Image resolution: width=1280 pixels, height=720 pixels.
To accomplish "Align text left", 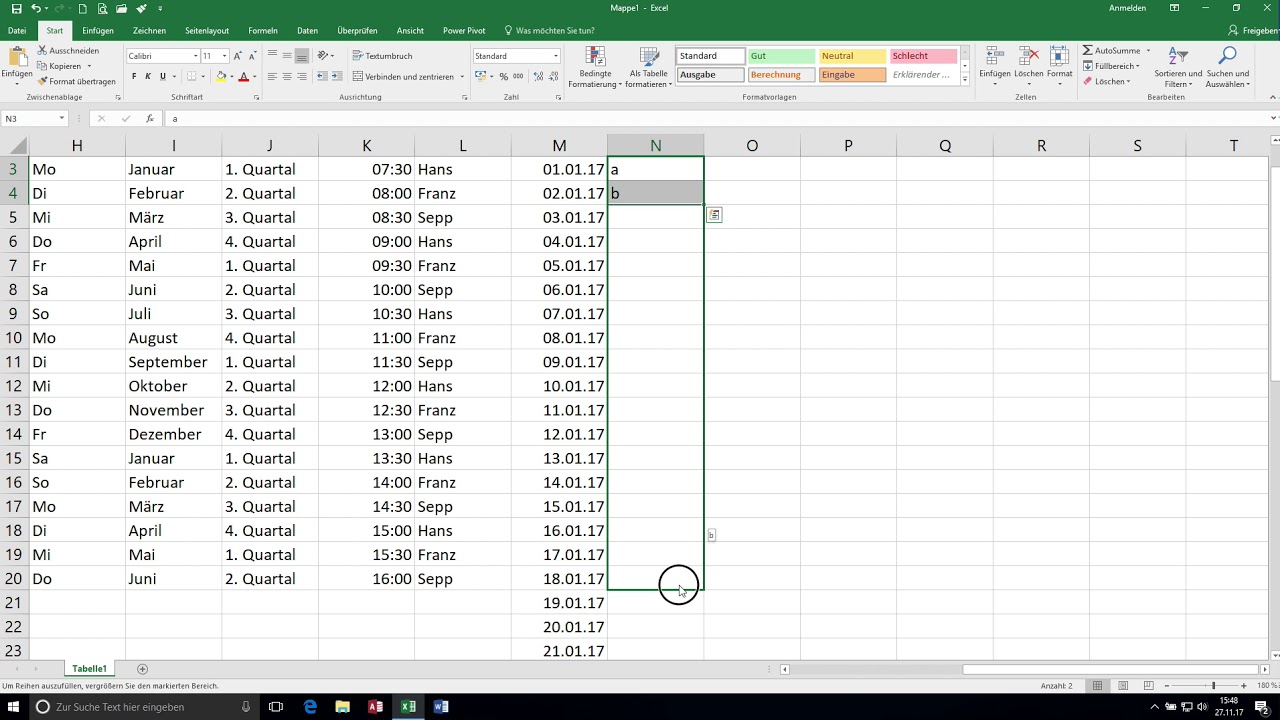I will coord(273,76).
